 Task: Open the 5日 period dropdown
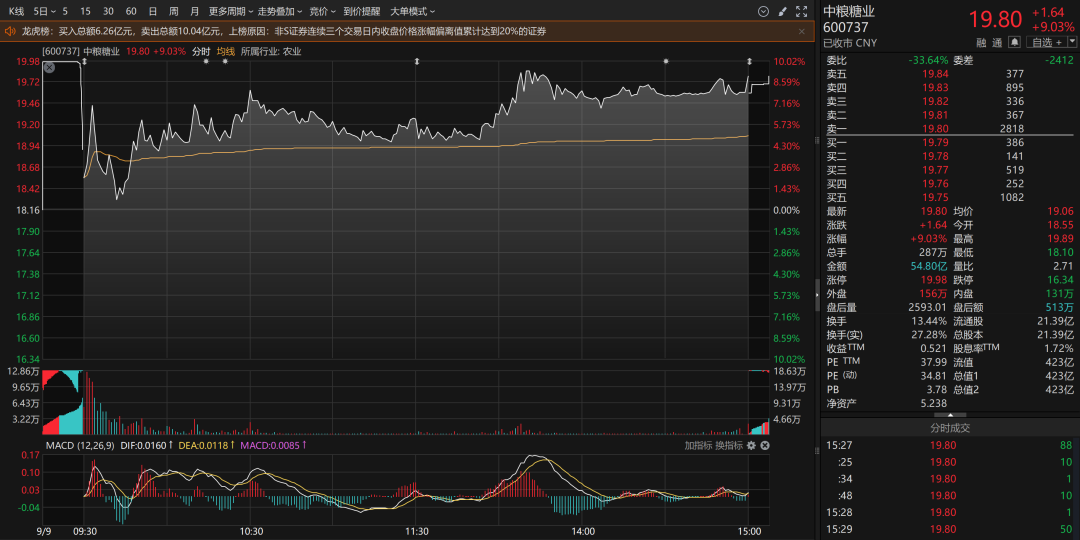pos(43,12)
